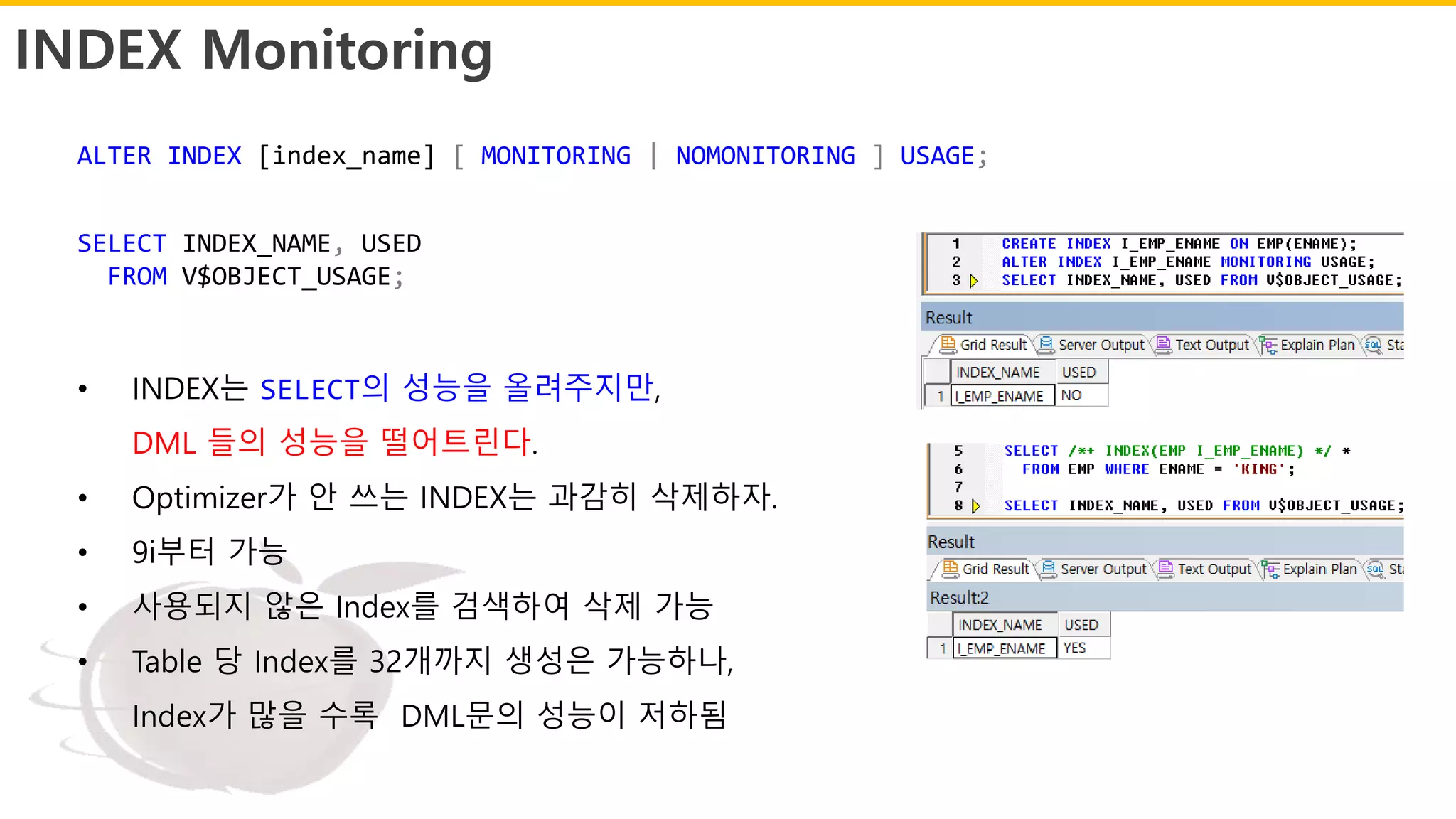Open Grid Result tab in upper Result panel
Image resolution: width=1456 pixels, height=819 pixels.
point(984,345)
